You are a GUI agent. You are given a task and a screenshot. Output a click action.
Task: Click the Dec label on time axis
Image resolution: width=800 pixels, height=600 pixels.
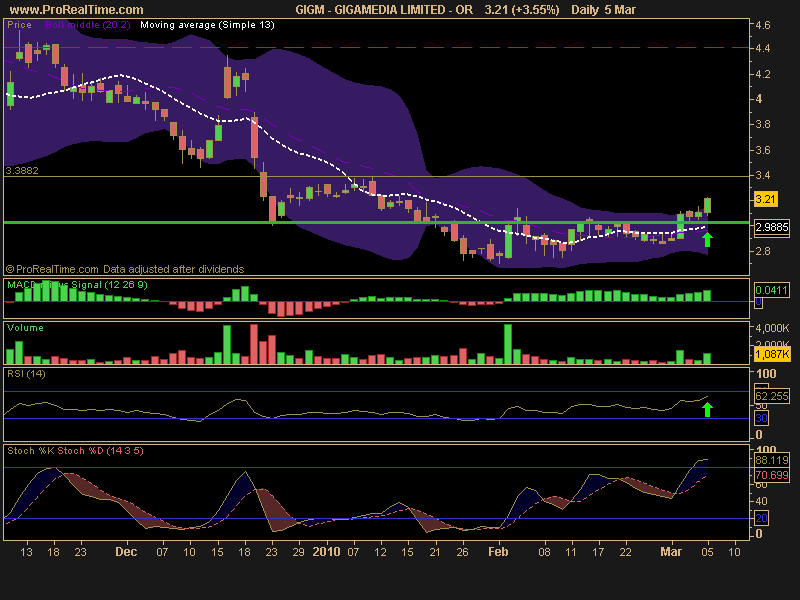126,552
